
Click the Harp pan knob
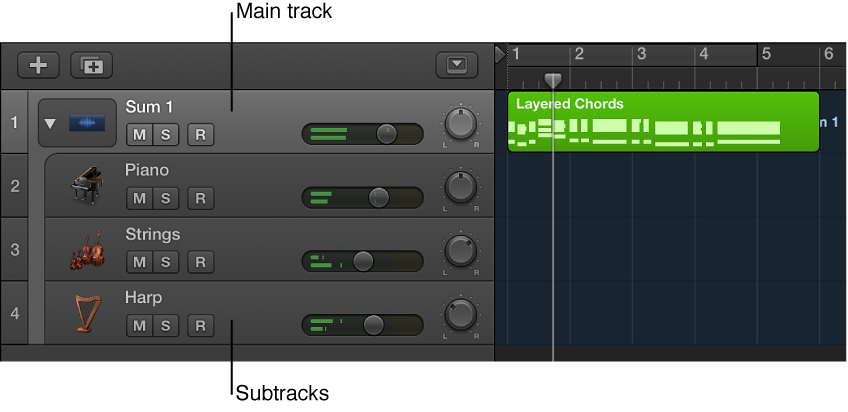(461, 315)
